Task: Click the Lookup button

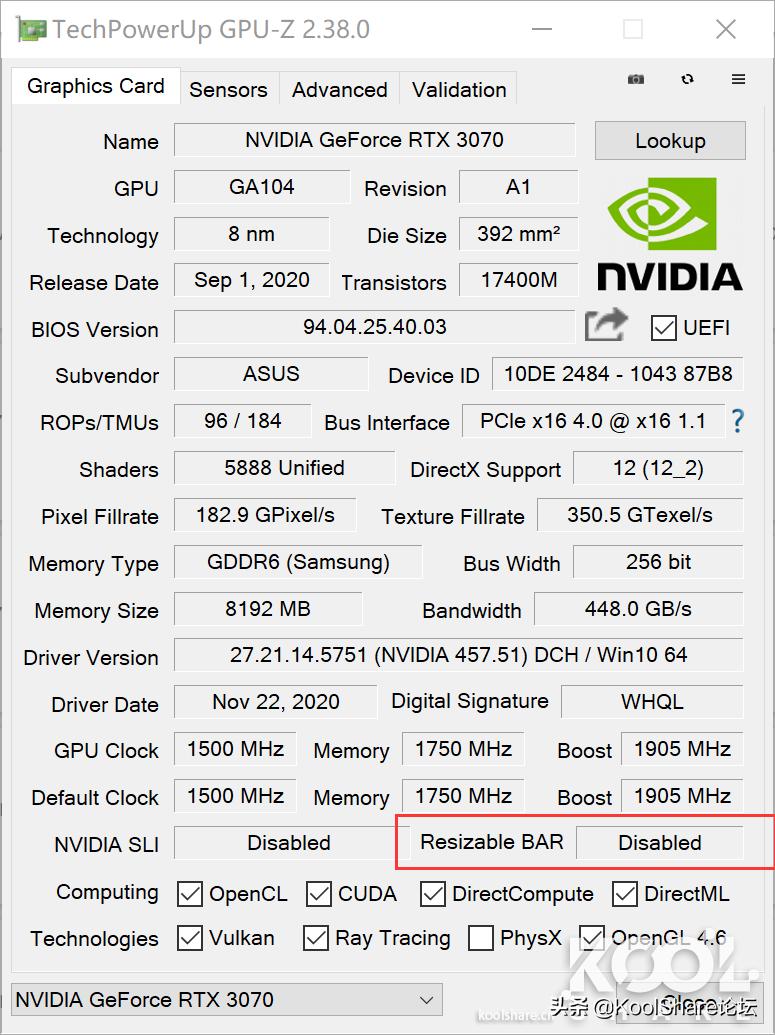Action: point(670,141)
